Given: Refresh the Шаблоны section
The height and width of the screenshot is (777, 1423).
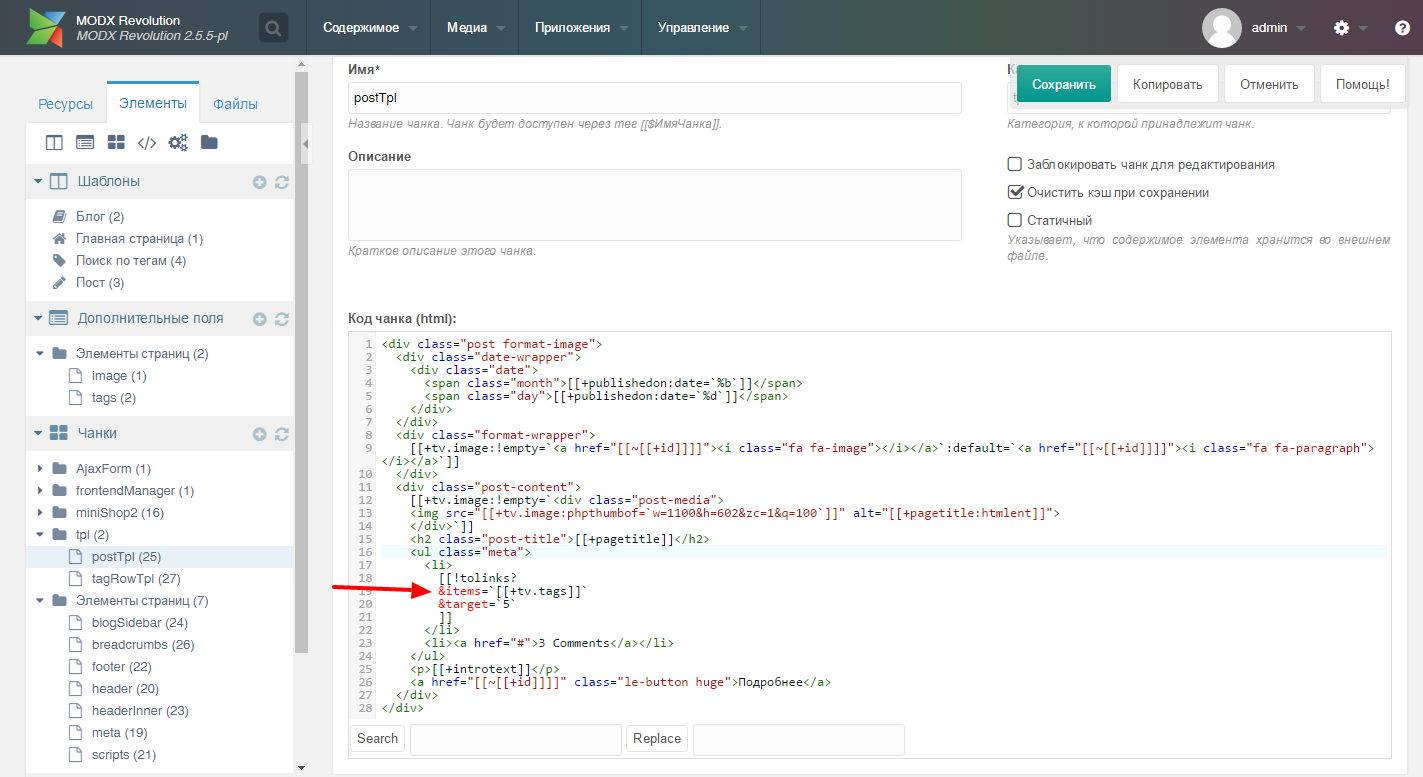Looking at the screenshot, I should click(281, 182).
